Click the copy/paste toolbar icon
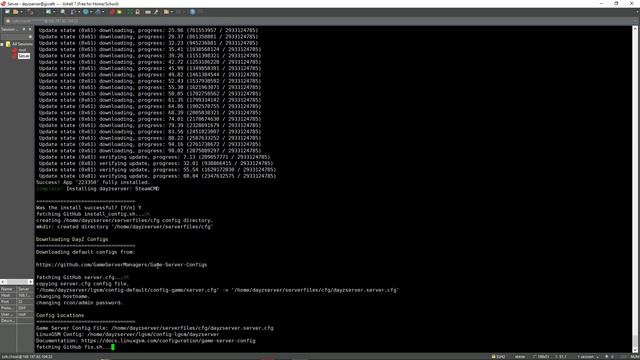The image size is (640, 360). pyautogui.click(x=73, y=12)
